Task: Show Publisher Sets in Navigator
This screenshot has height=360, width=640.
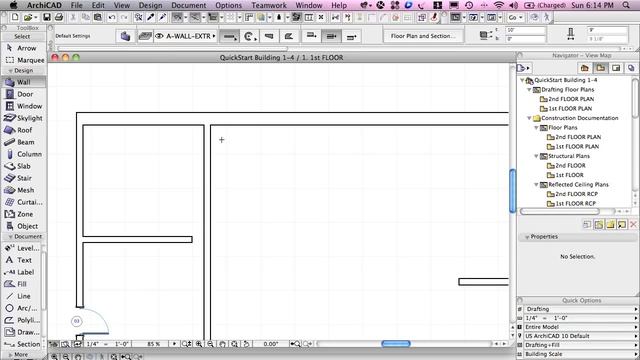Action: [631, 68]
